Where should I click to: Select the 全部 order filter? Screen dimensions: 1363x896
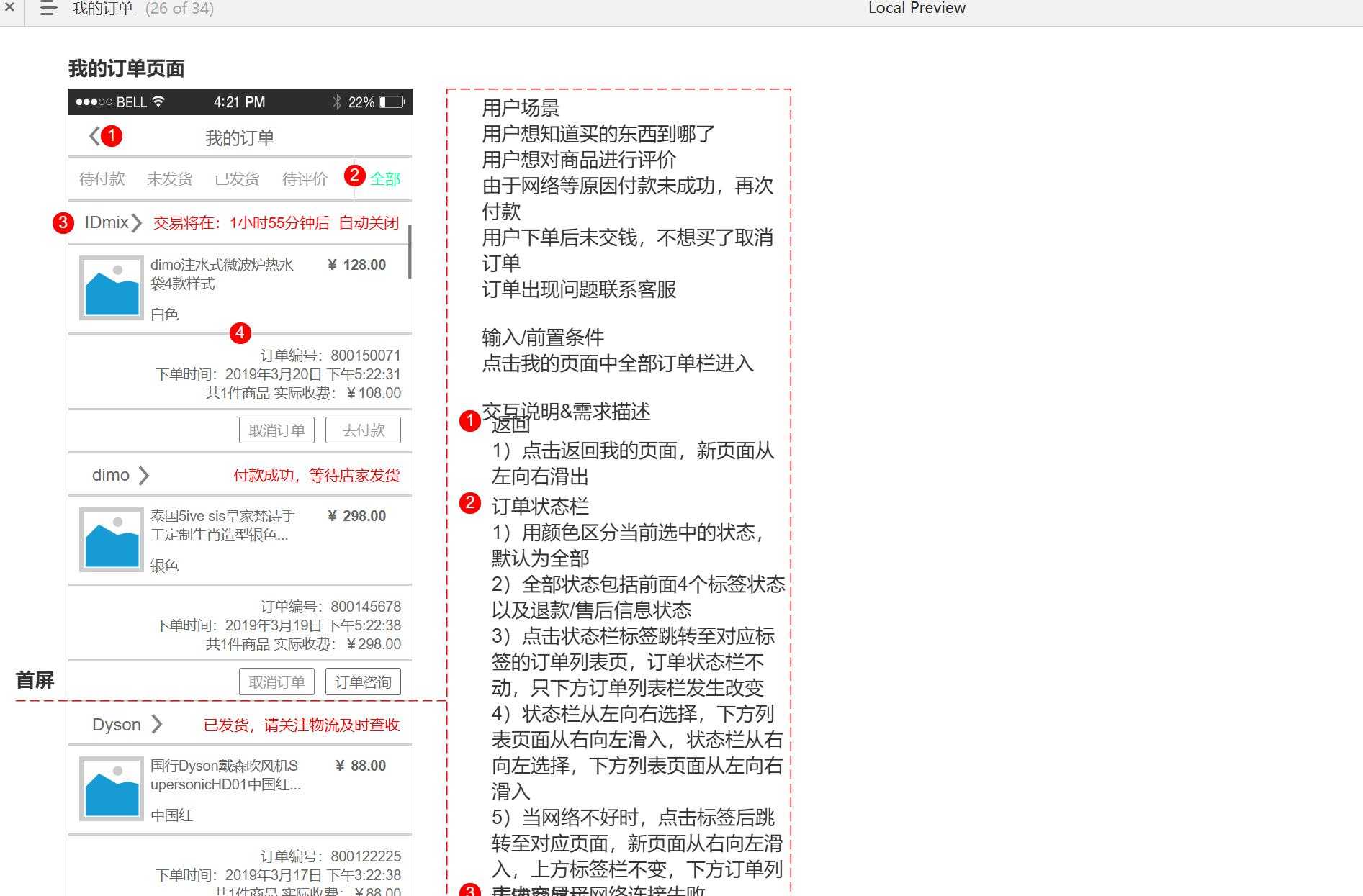point(384,179)
